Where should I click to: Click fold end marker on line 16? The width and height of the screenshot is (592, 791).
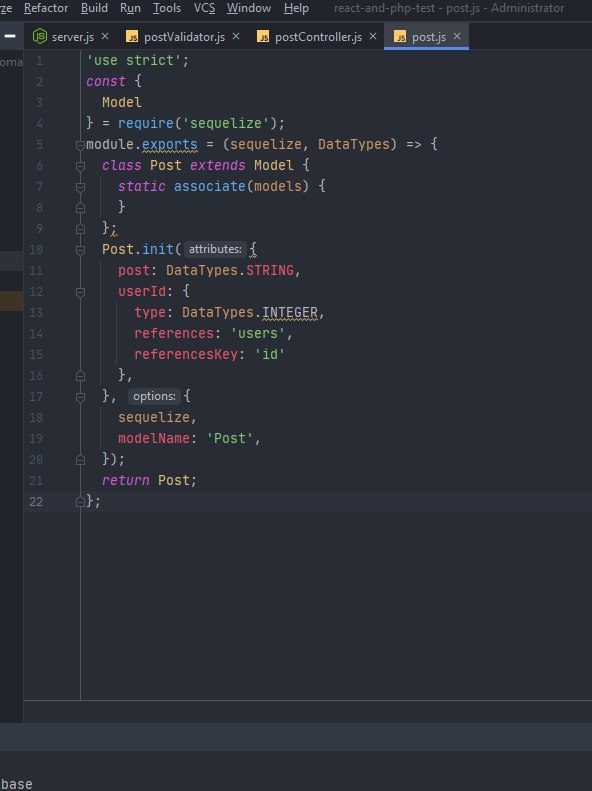80,376
